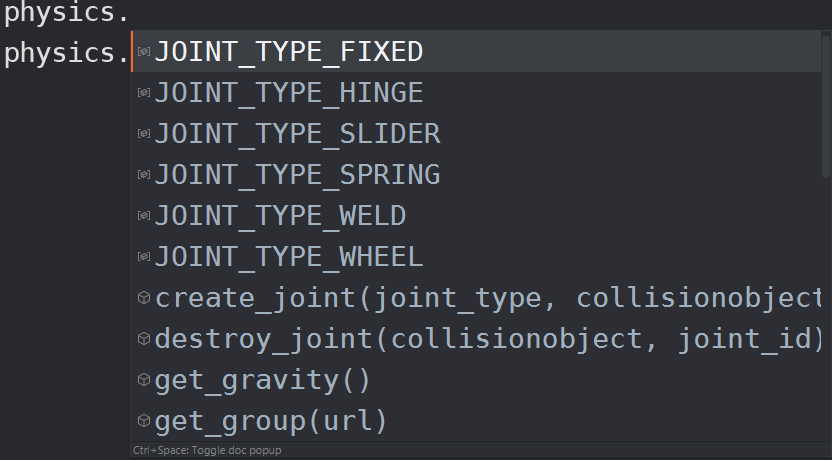Click the constant icon beside JOINT_TYPE_SPRING

(144, 175)
